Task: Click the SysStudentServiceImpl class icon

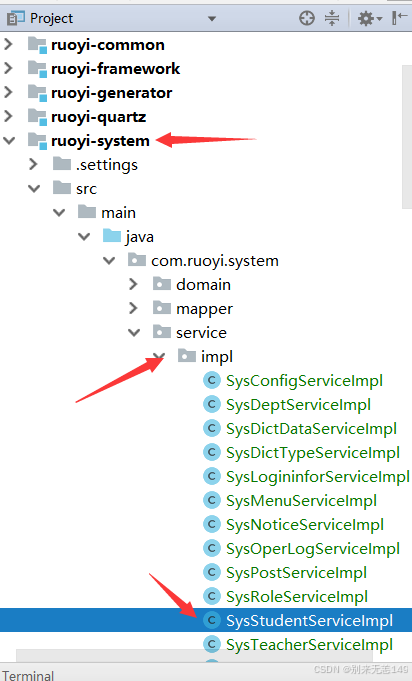Action: (212, 620)
